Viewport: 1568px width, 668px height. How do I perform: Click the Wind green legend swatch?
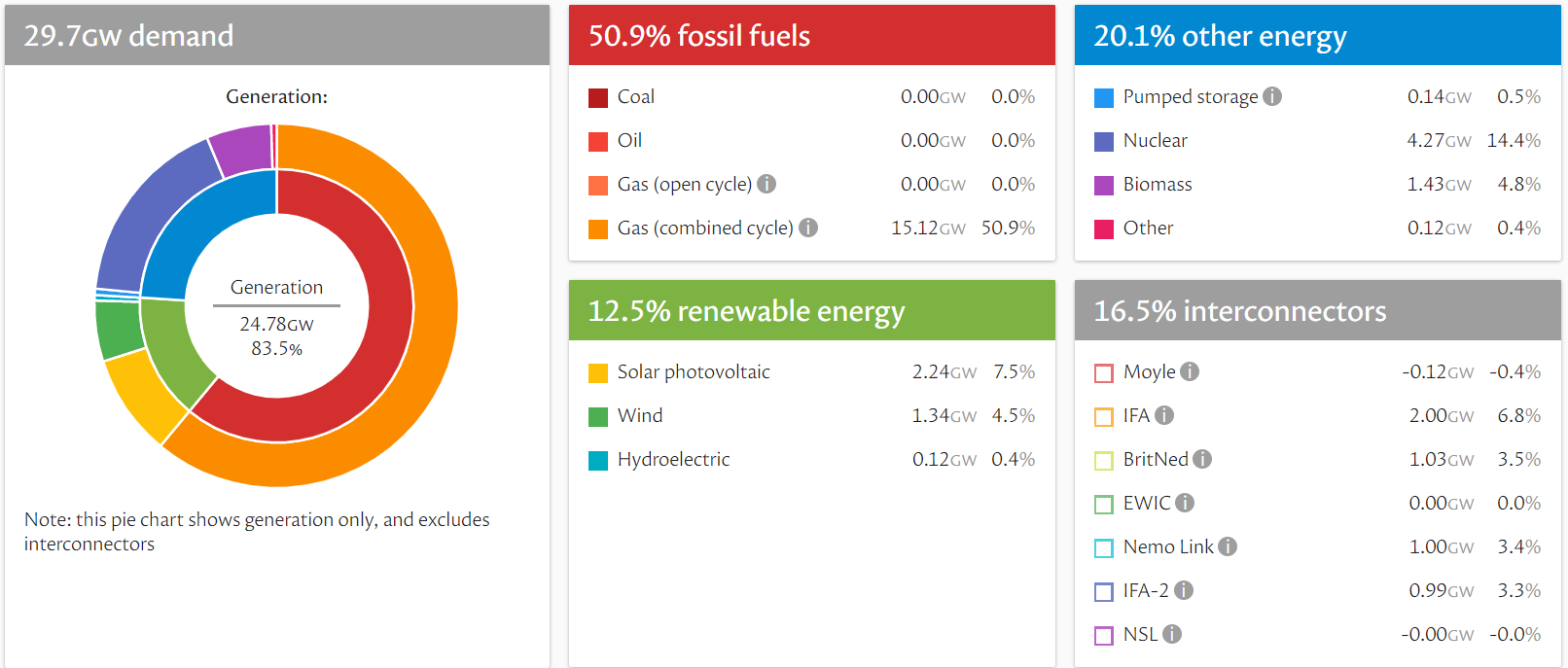point(598,417)
